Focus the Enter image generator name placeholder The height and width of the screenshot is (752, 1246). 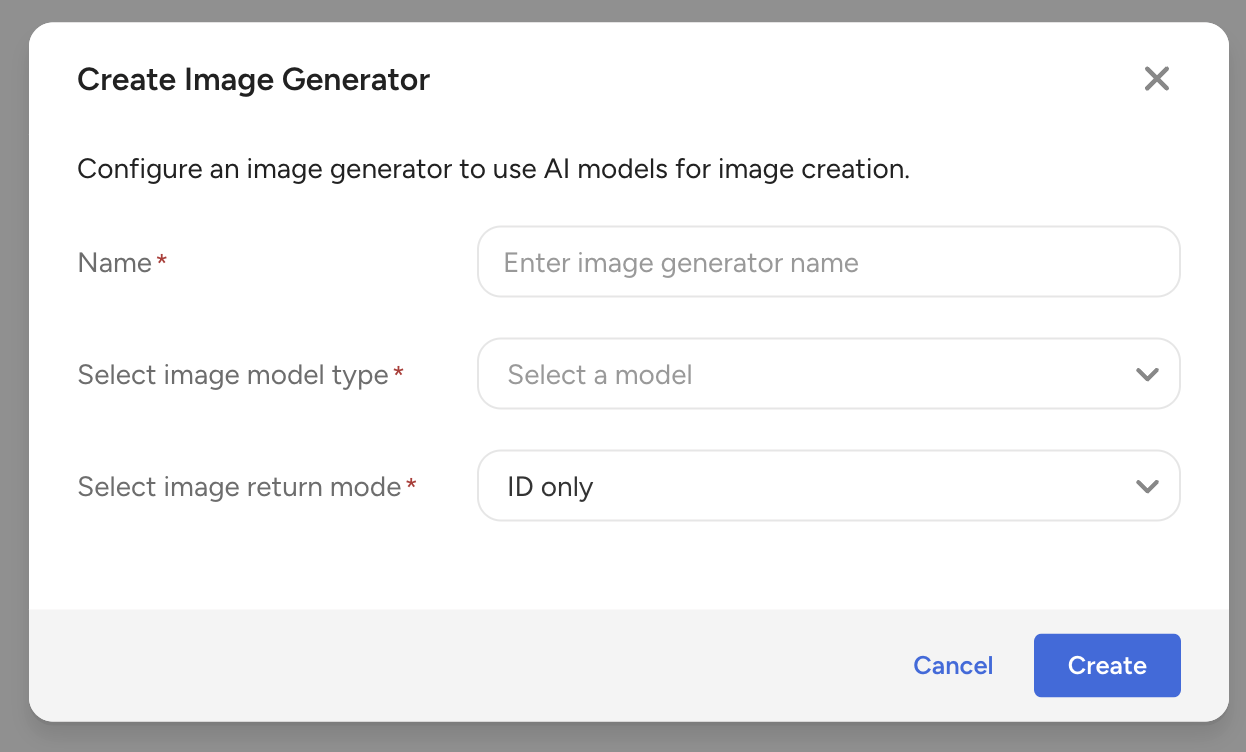pyautogui.click(x=680, y=263)
